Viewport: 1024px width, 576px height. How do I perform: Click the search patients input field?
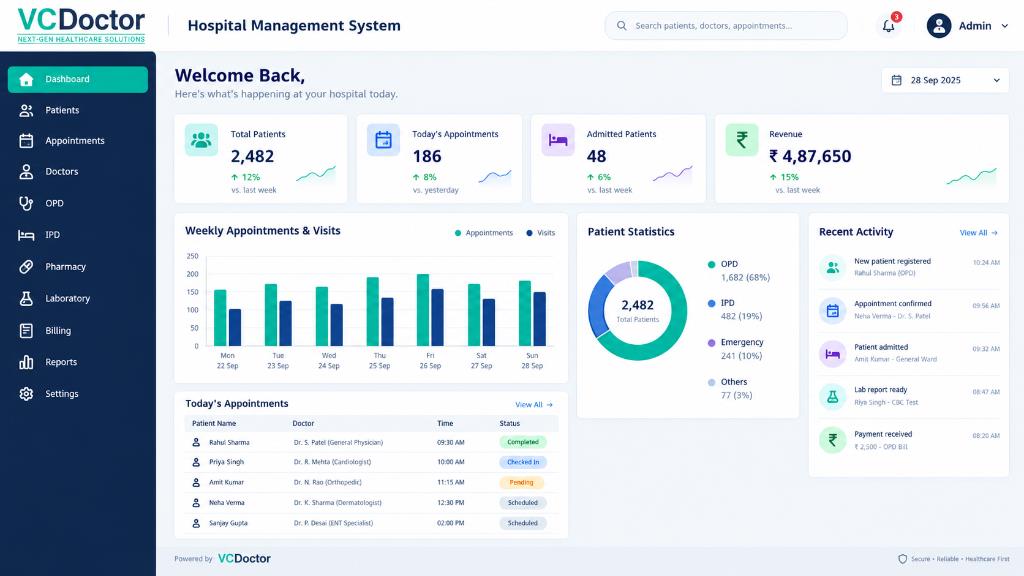726,25
